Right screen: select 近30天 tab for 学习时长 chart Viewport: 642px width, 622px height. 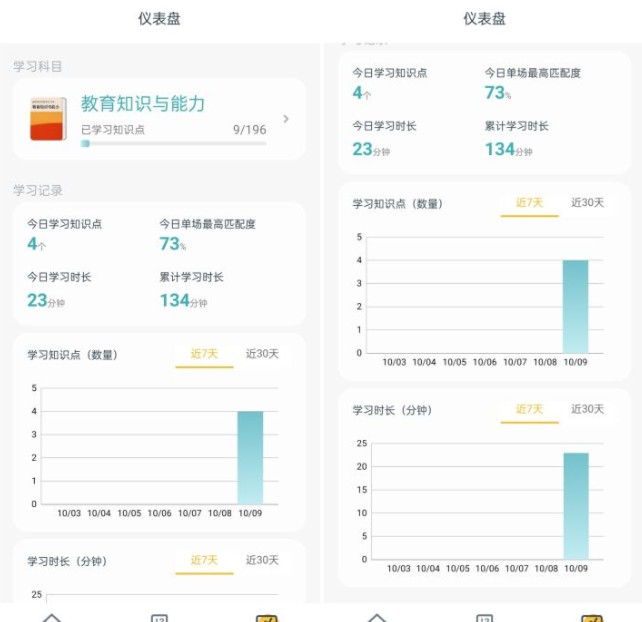click(x=588, y=409)
